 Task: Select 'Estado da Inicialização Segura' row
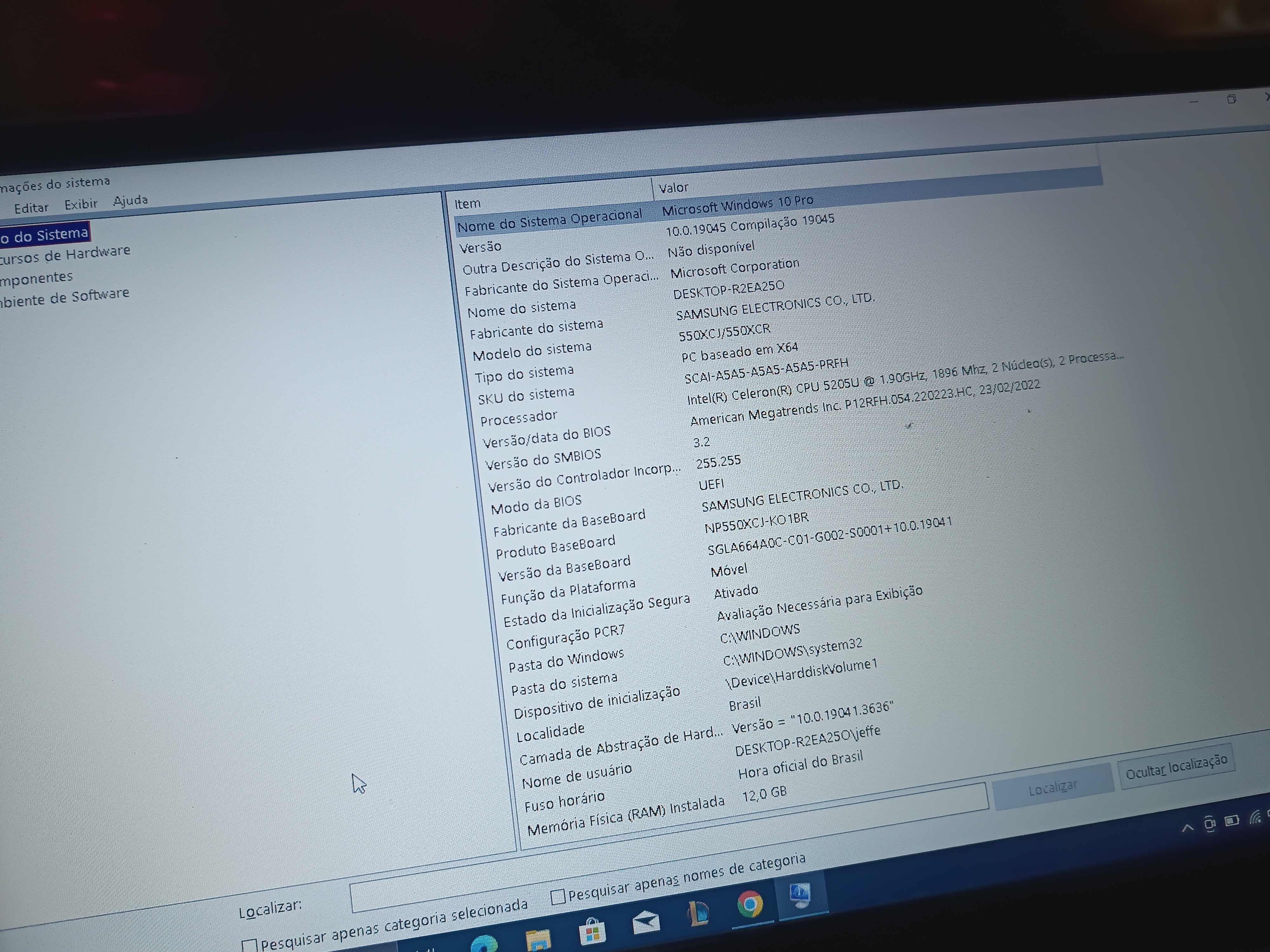click(x=597, y=611)
